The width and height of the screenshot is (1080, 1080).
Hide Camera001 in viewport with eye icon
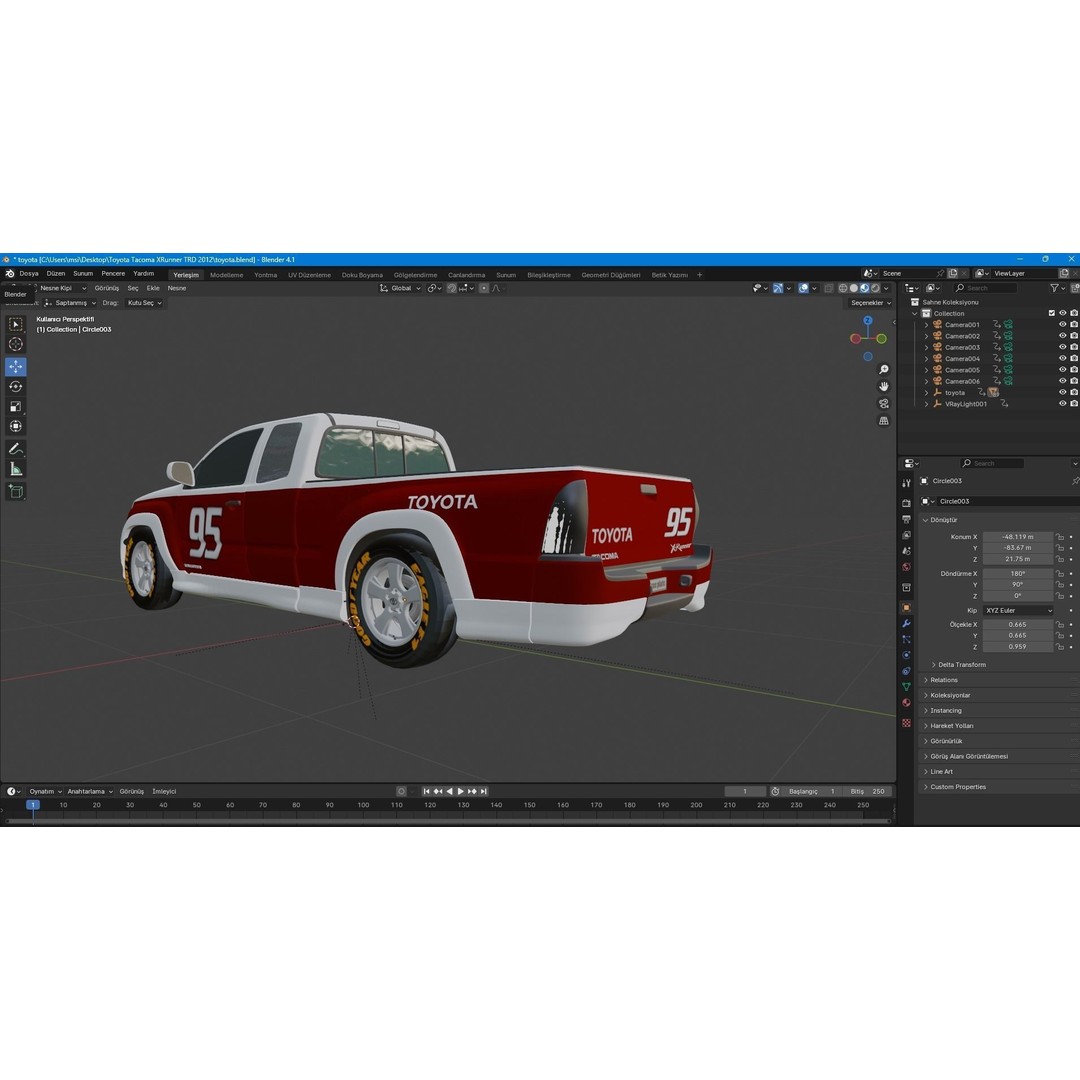[1063, 324]
